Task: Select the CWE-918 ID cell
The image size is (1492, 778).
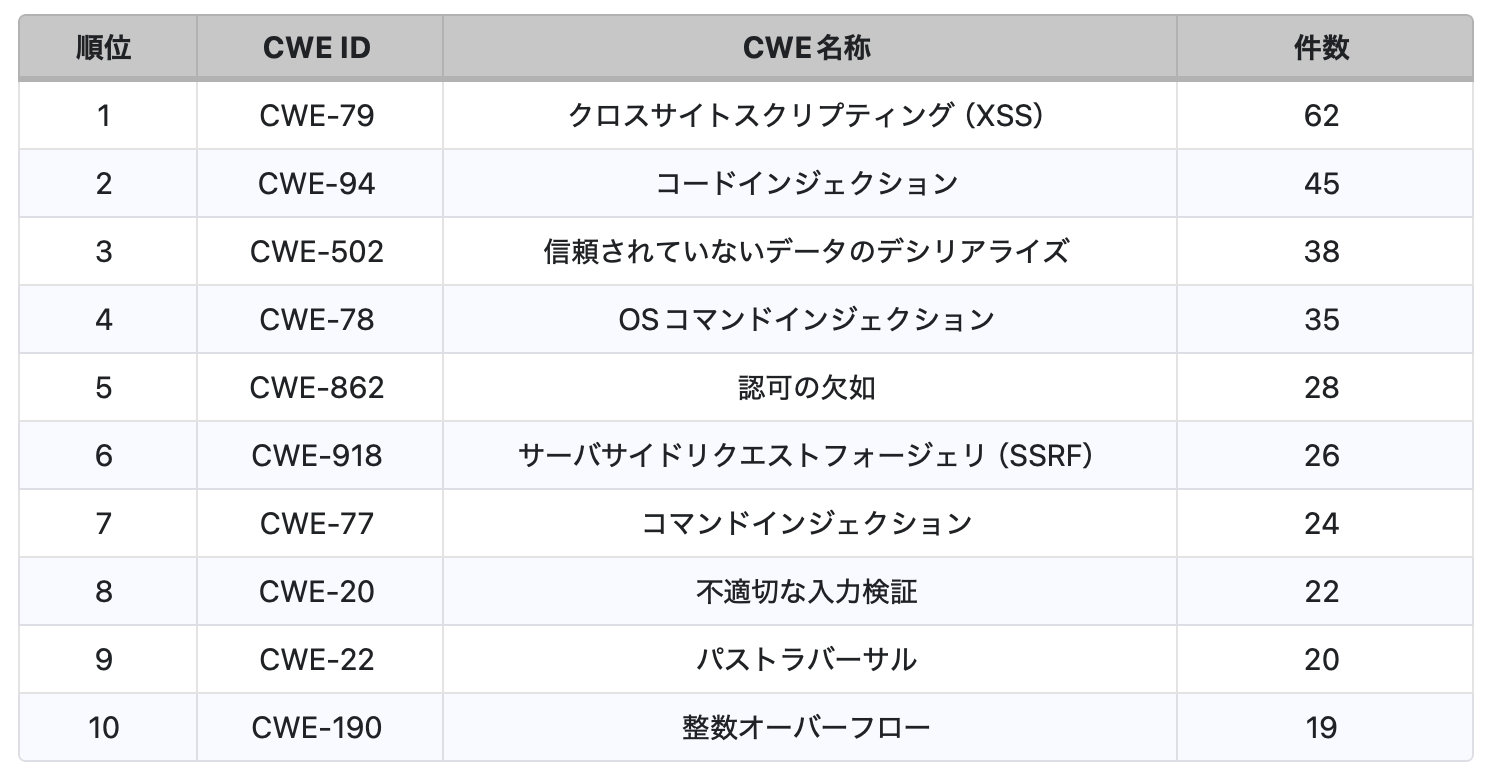Action: 317,456
